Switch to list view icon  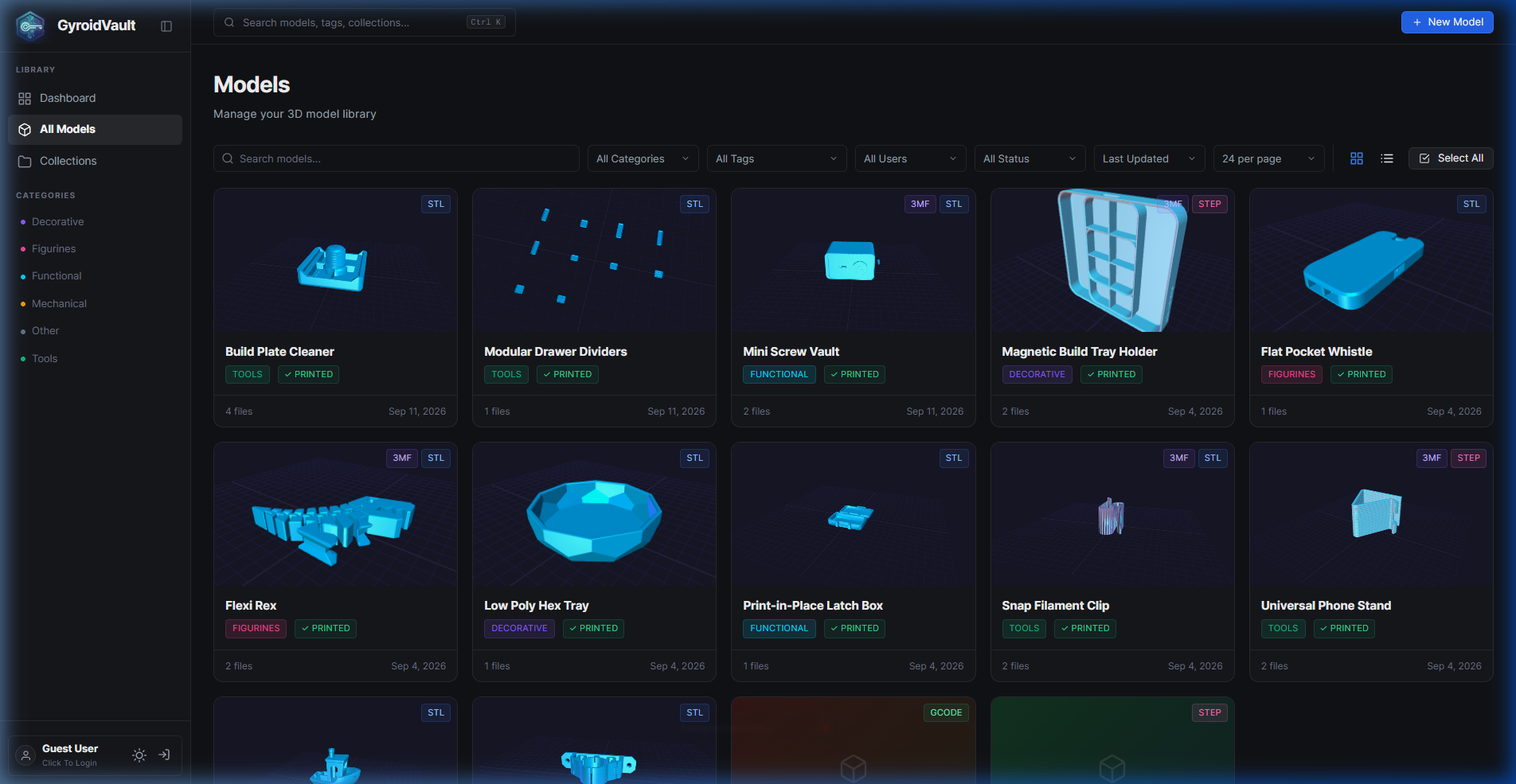tap(1387, 158)
